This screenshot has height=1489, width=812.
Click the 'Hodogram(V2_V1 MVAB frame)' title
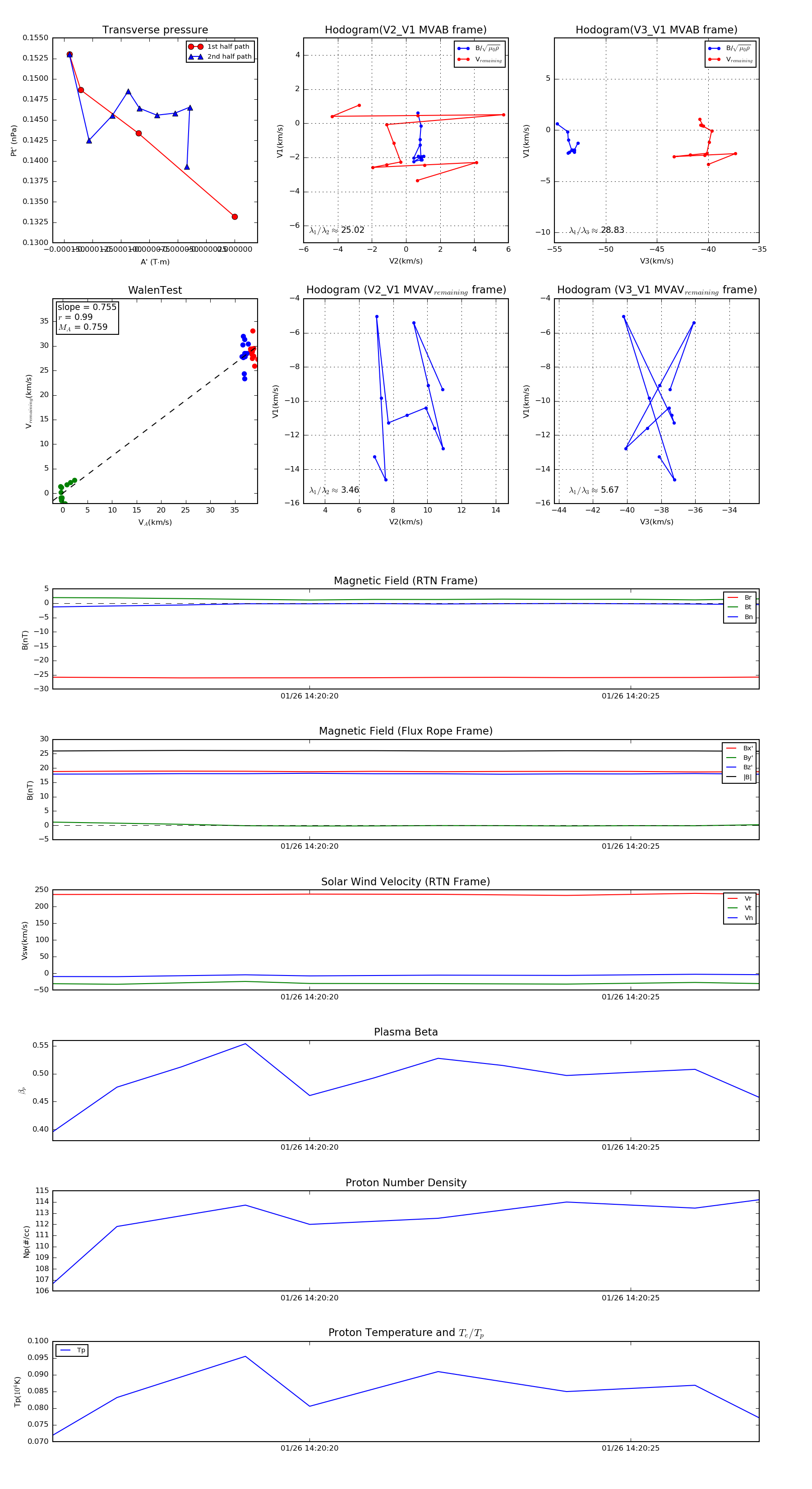point(406,29)
